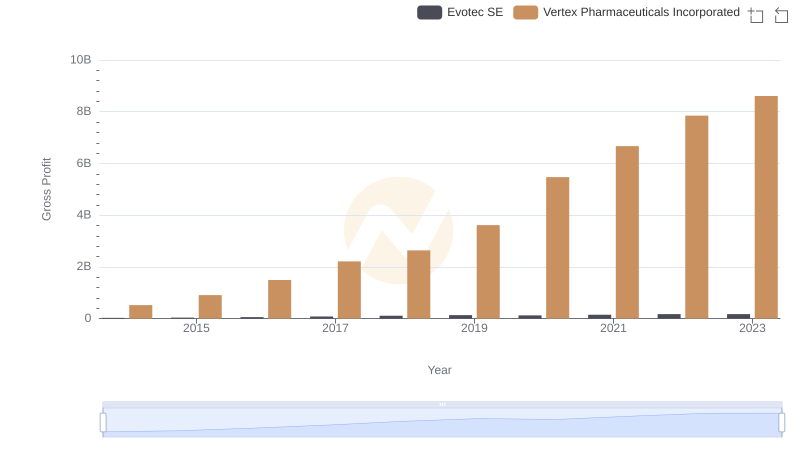Toggle the Evotec SE legend series
Image resolution: width=800 pixels, height=461 pixels.
(x=460, y=12)
